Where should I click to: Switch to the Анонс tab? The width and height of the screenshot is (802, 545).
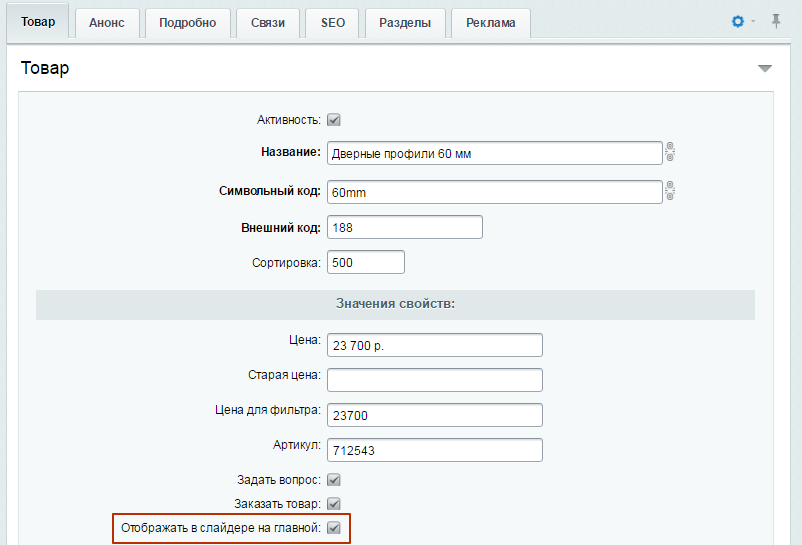coord(107,23)
